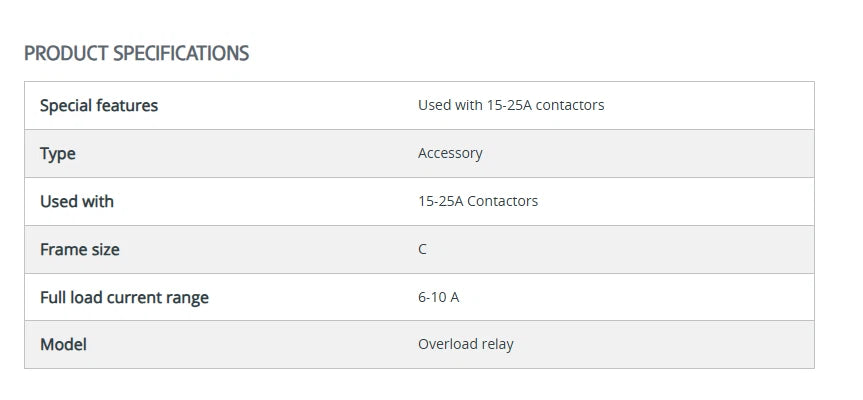Click the word size in Frame size label
The height and width of the screenshot is (400, 863).
coord(104,249)
